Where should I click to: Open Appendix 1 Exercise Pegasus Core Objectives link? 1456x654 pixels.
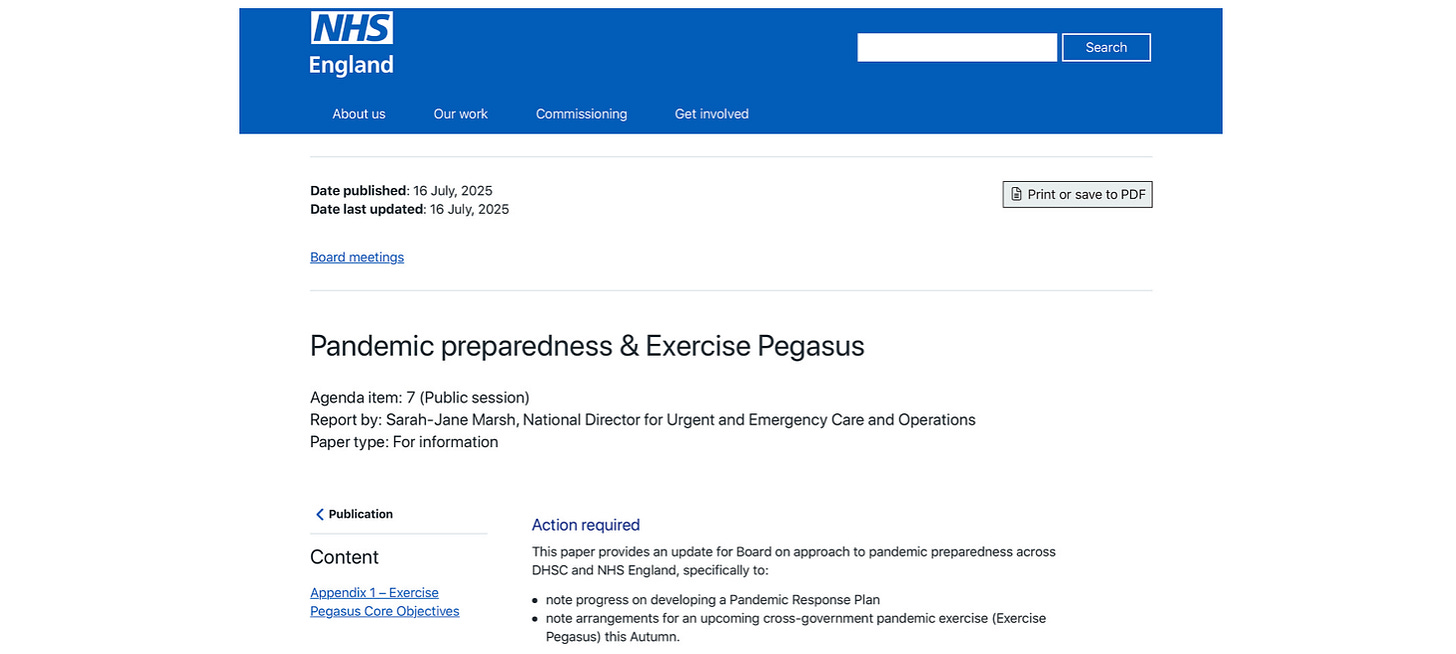point(385,602)
